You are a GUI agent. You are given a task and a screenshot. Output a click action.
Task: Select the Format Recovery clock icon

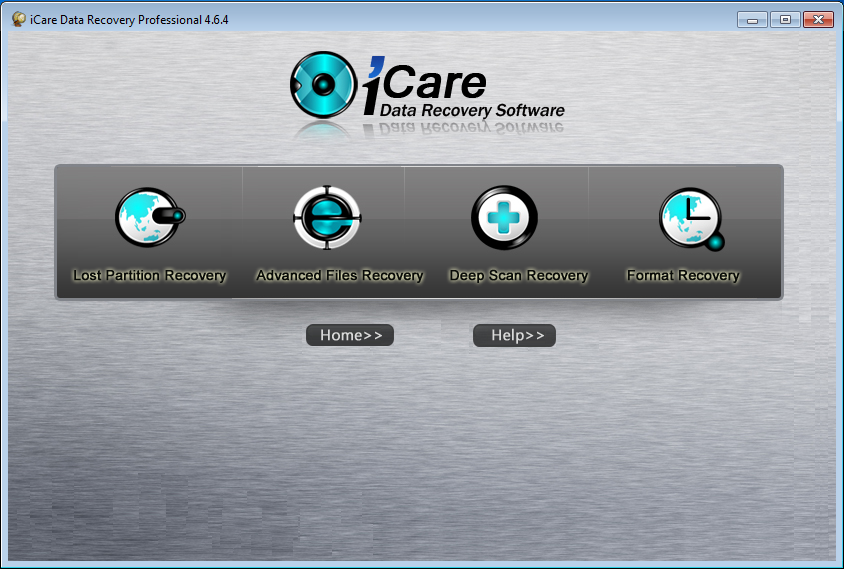(x=692, y=219)
